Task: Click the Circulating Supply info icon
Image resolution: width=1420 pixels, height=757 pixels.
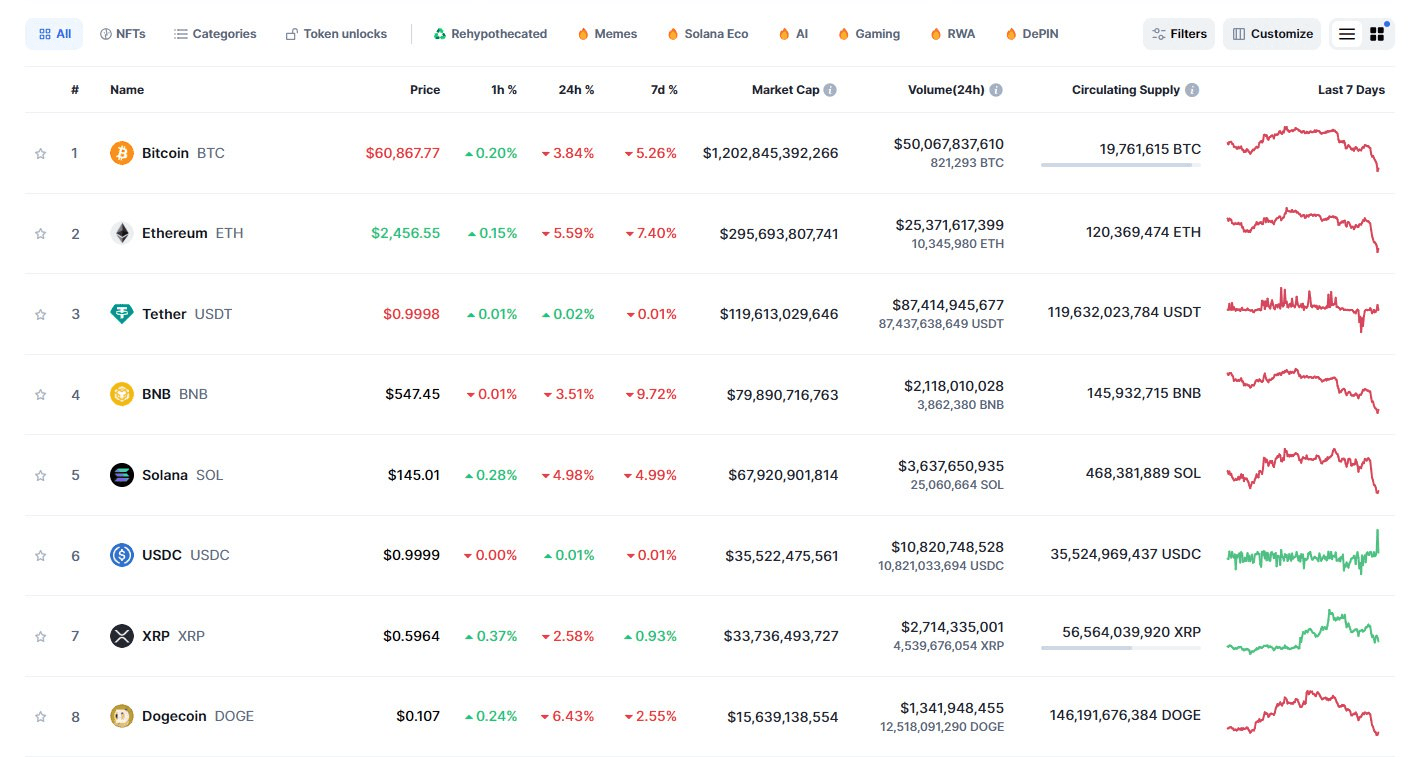Action: pyautogui.click(x=1191, y=90)
